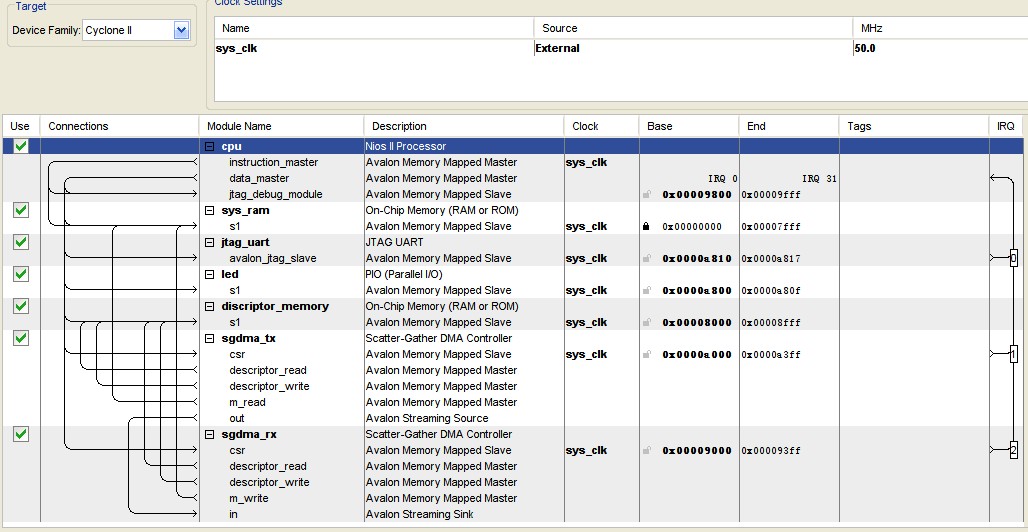Edit base address 0x0000a810
Image resolution: width=1028 pixels, height=532 pixels.
click(x=697, y=258)
